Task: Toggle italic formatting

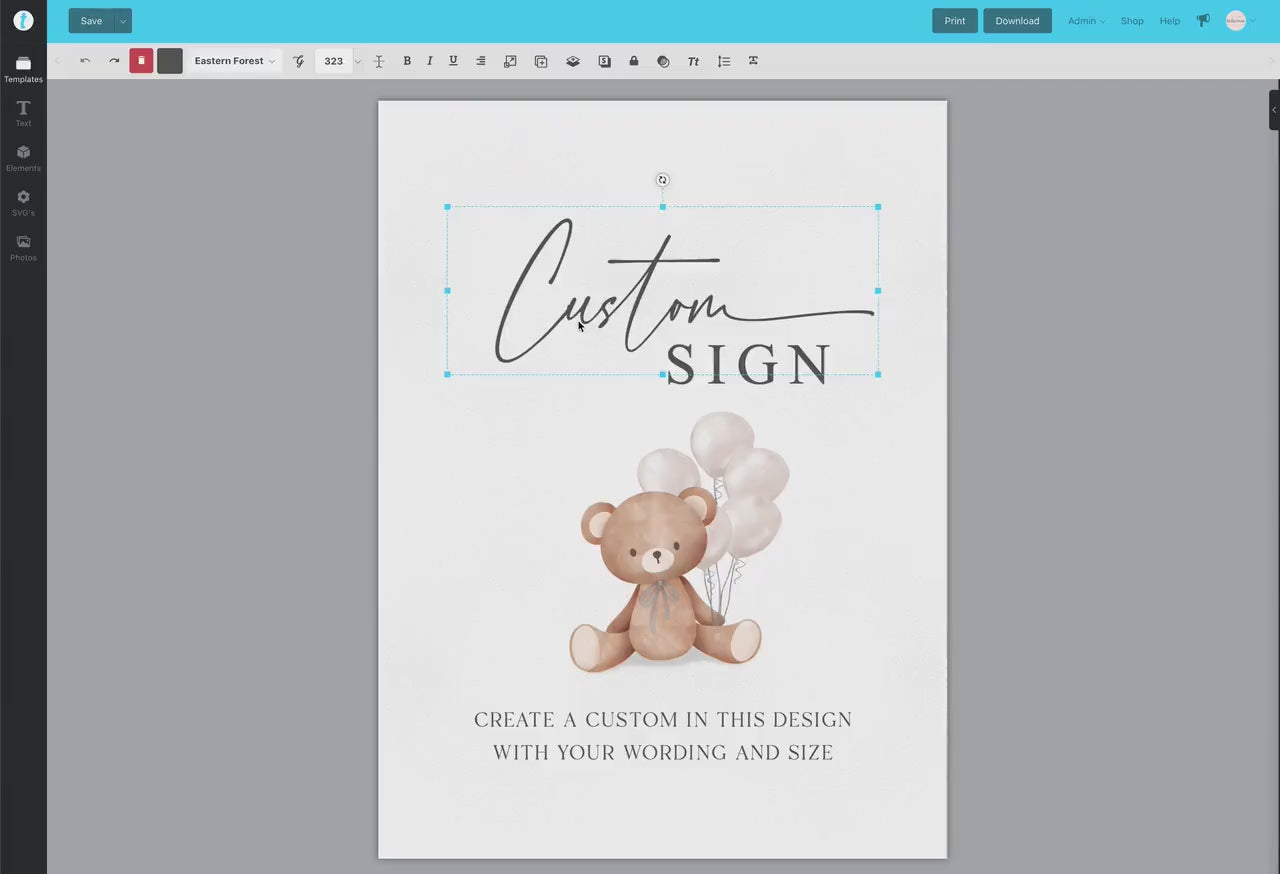Action: (x=430, y=61)
